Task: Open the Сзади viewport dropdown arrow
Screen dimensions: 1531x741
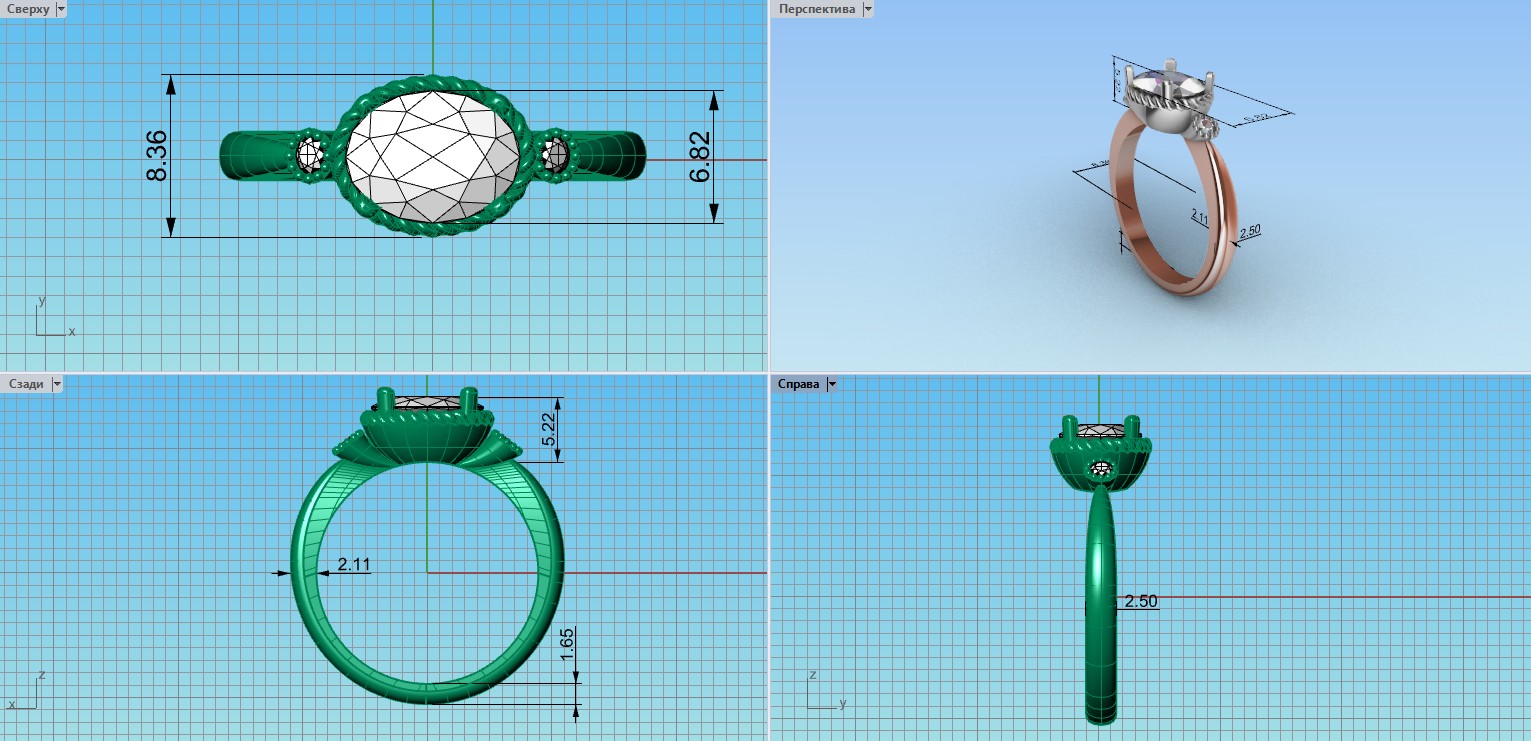Action: point(57,384)
